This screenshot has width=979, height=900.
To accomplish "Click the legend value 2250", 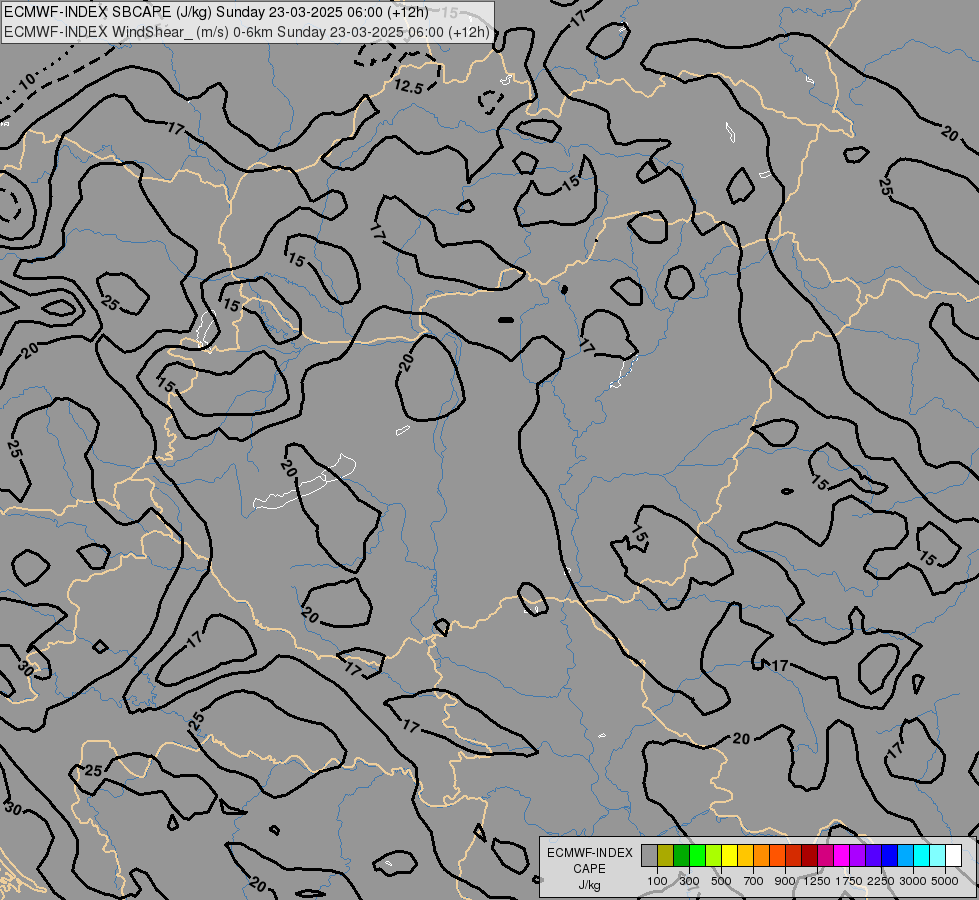I will pos(881,881).
